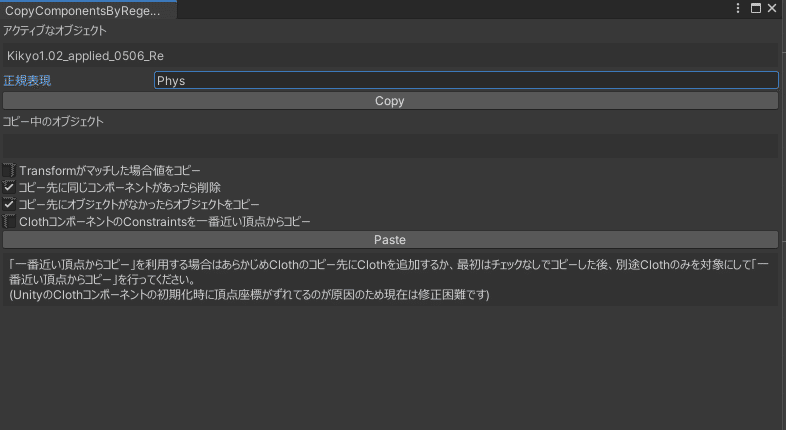786x430 pixels.
Task: Enable Transformがマッチした場合値をコピー checkbox
Action: click(x=9, y=170)
